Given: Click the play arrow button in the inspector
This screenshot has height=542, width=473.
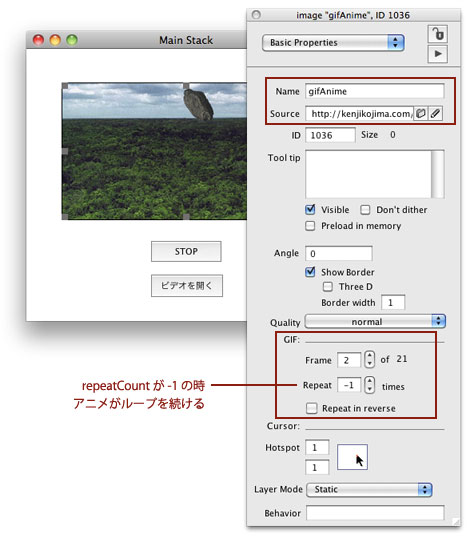Looking at the screenshot, I should 437,54.
